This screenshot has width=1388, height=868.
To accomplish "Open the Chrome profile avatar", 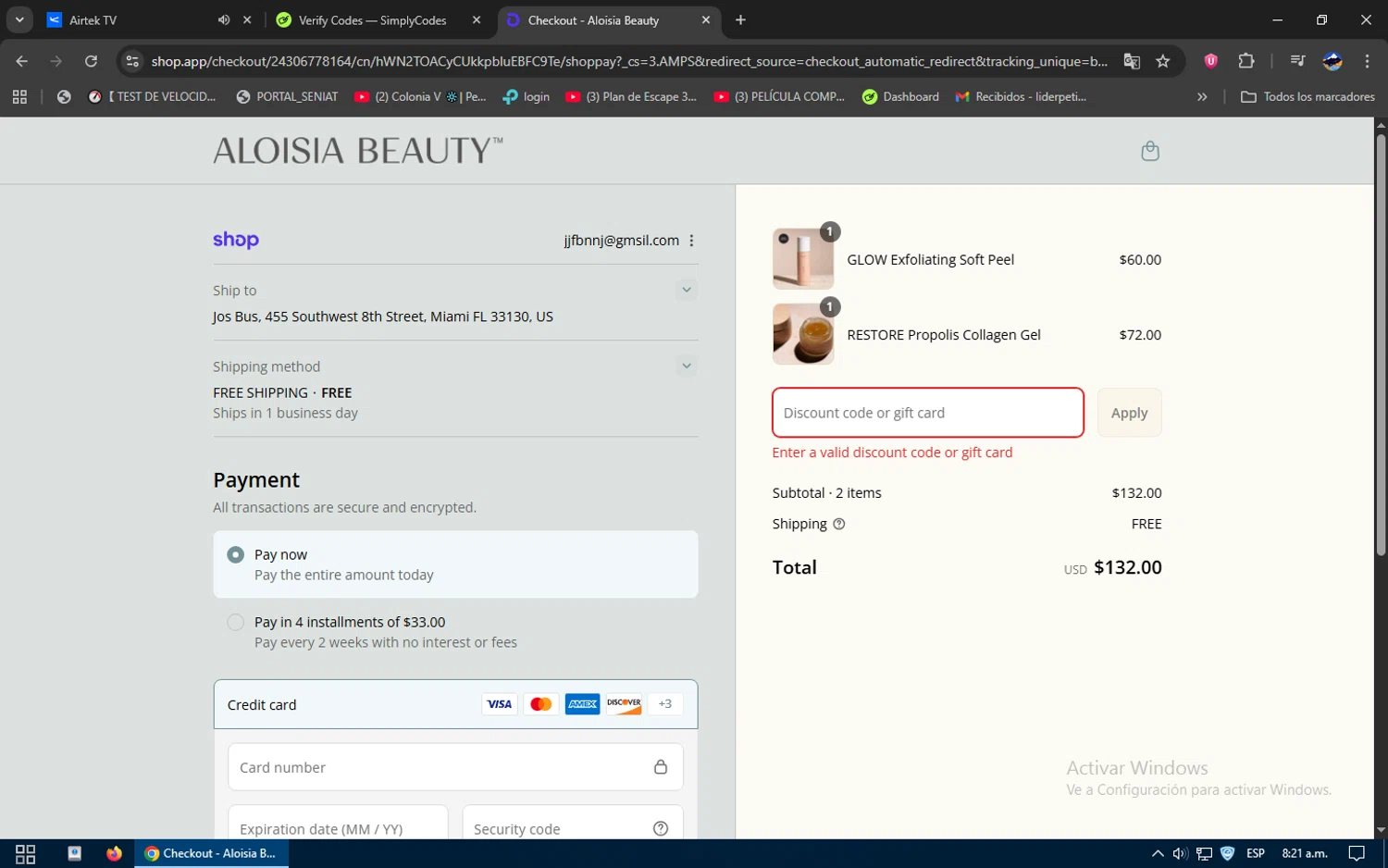I will 1332,61.
